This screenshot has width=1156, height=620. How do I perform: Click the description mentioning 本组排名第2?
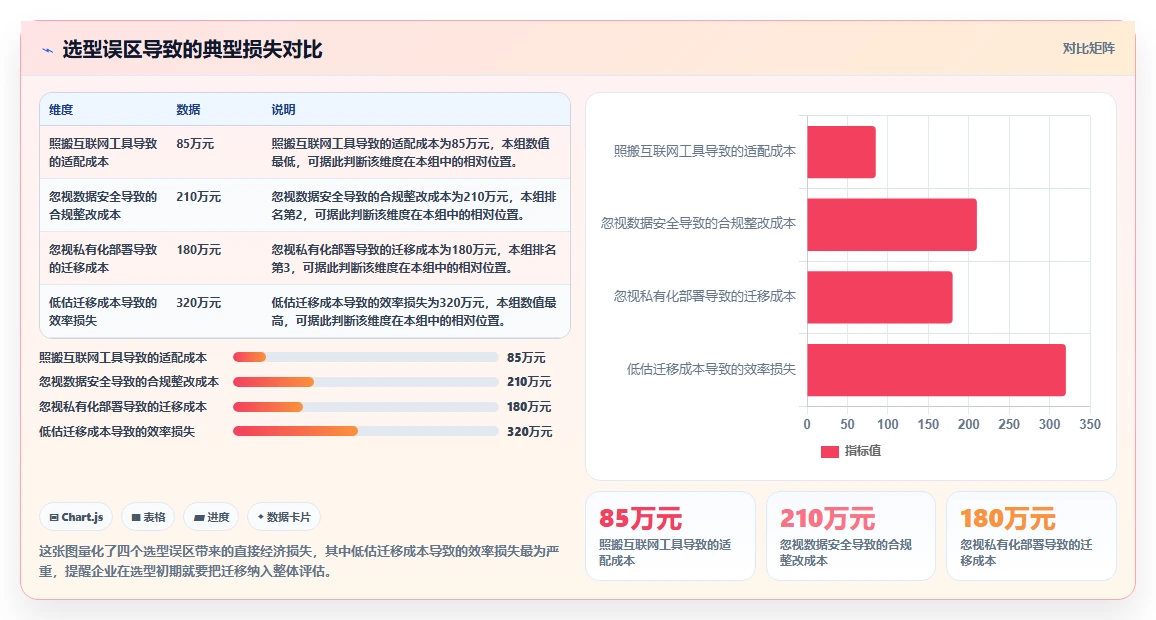click(x=414, y=206)
